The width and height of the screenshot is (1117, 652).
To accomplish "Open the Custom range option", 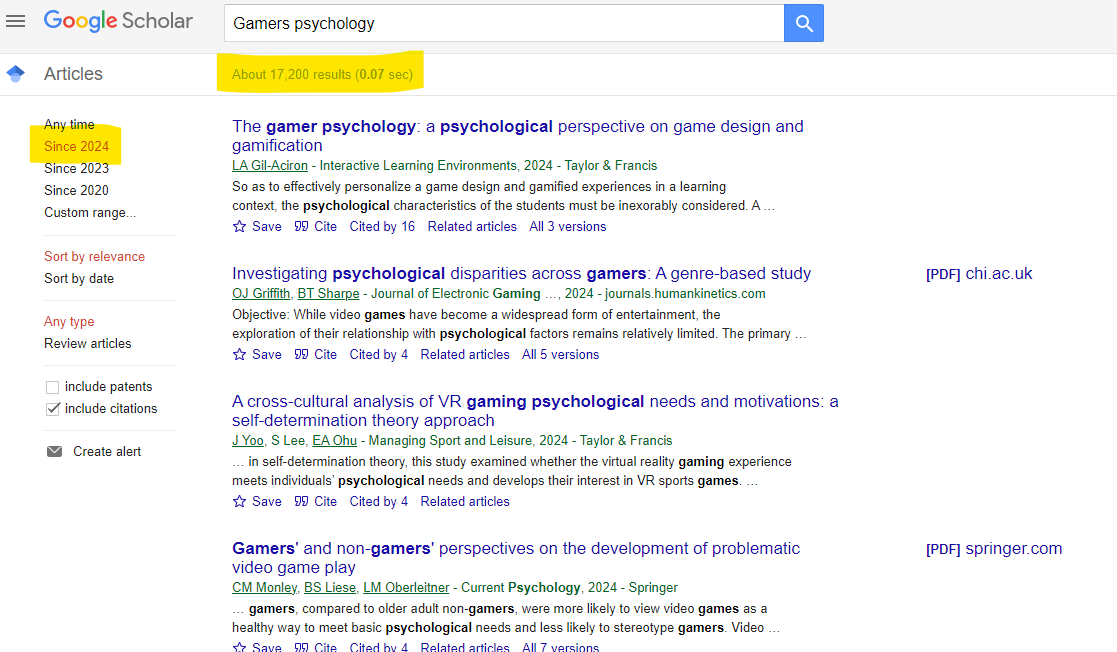I will click(x=90, y=213).
